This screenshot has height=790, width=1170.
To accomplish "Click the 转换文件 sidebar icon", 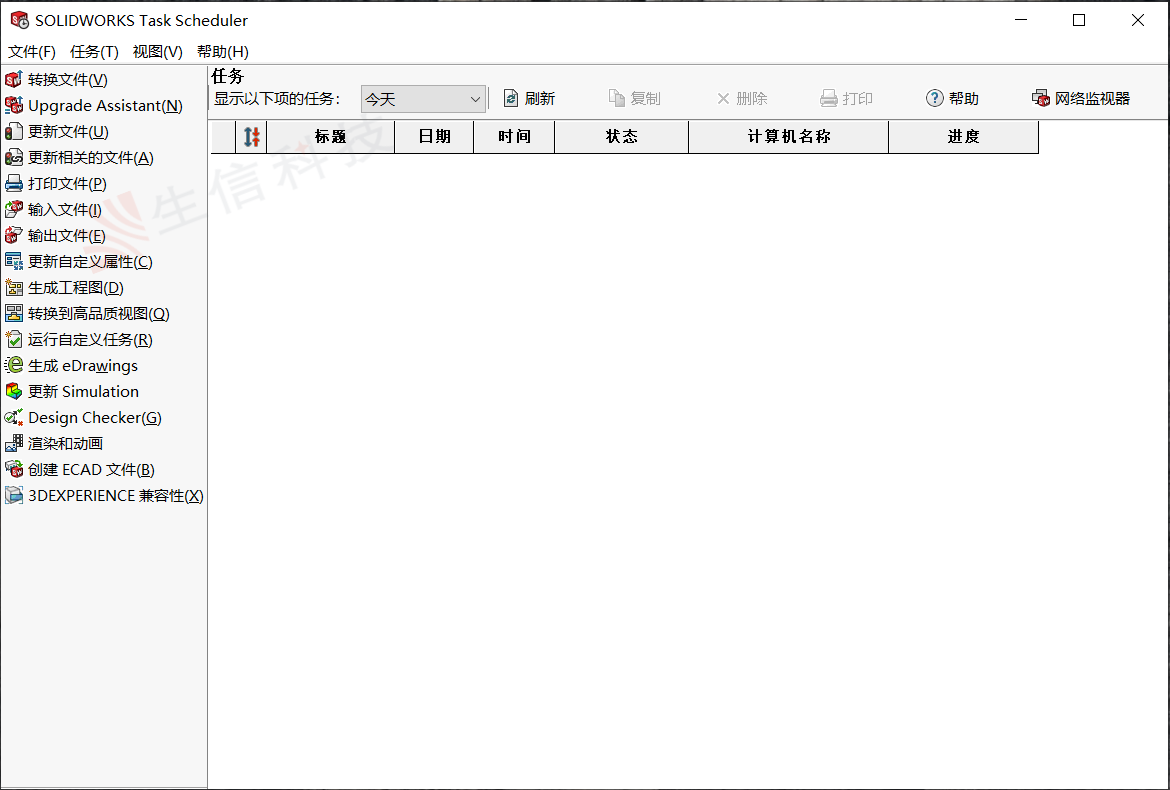I will 13,80.
